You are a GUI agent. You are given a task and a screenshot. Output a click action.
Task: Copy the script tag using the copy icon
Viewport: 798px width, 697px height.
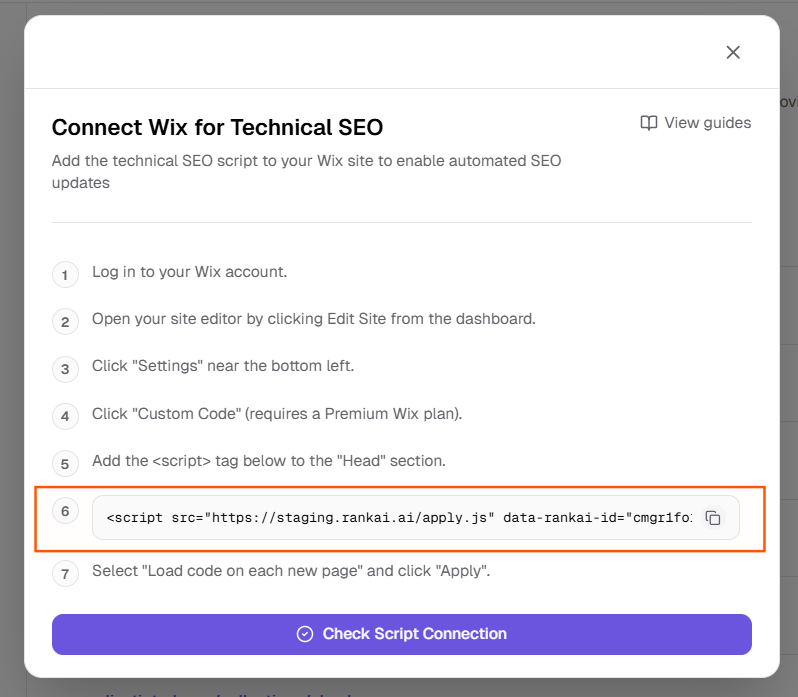(713, 518)
